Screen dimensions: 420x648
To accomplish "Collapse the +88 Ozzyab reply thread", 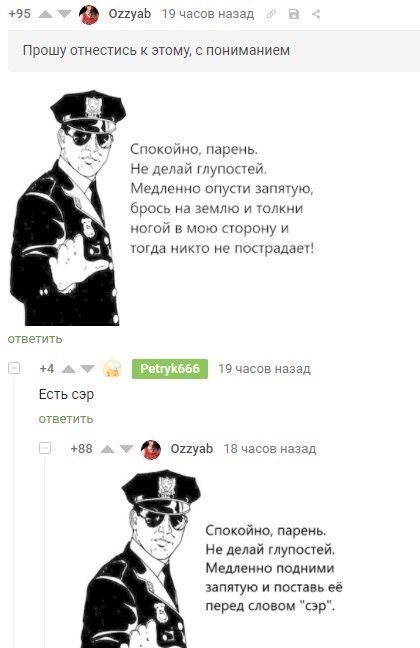I will (45, 448).
